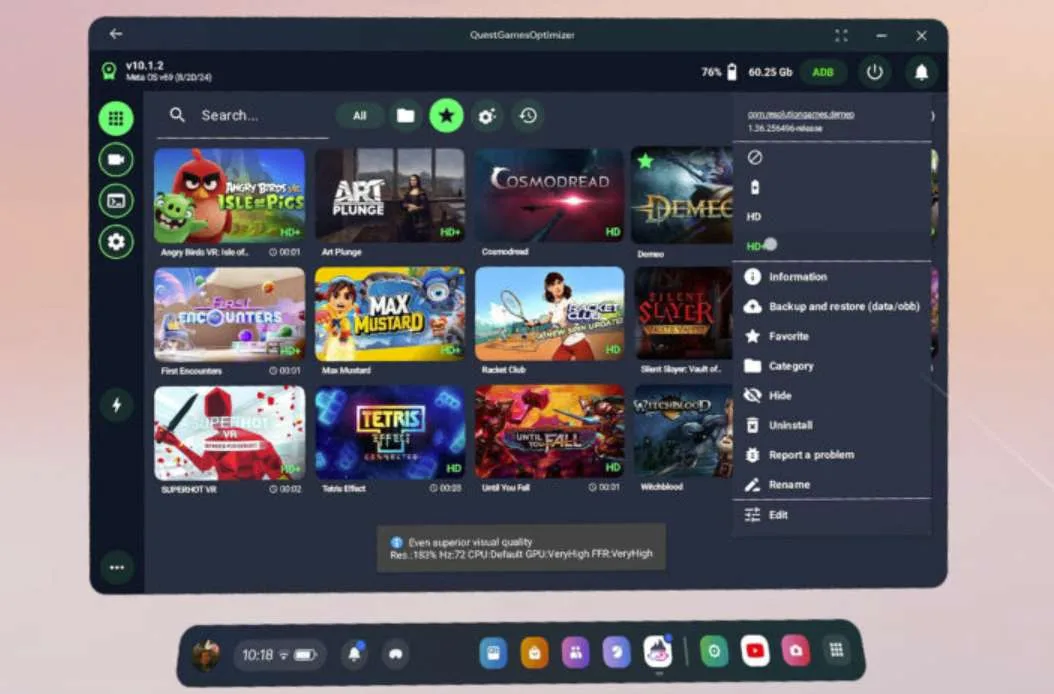Image resolution: width=1054 pixels, height=694 pixels.
Task: Open the terminal console sidebar icon
Action: 116,201
